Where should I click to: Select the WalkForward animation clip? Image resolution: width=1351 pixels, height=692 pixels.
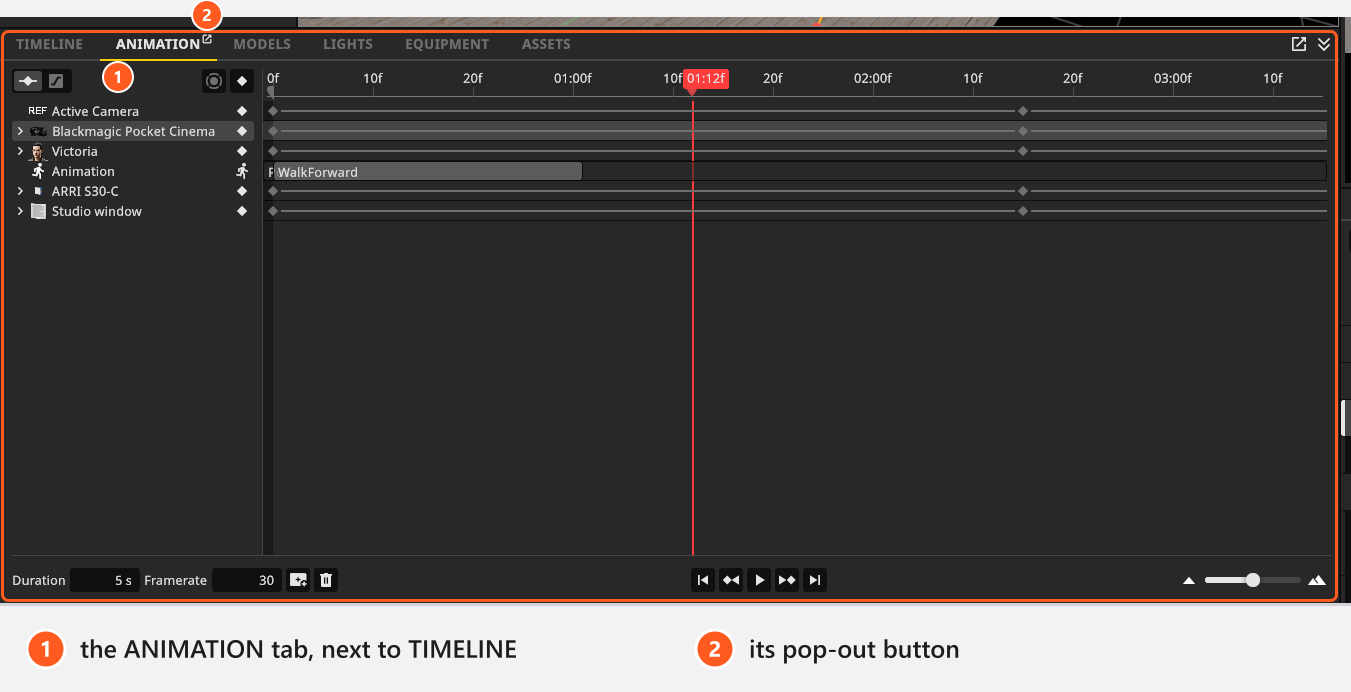click(x=428, y=172)
